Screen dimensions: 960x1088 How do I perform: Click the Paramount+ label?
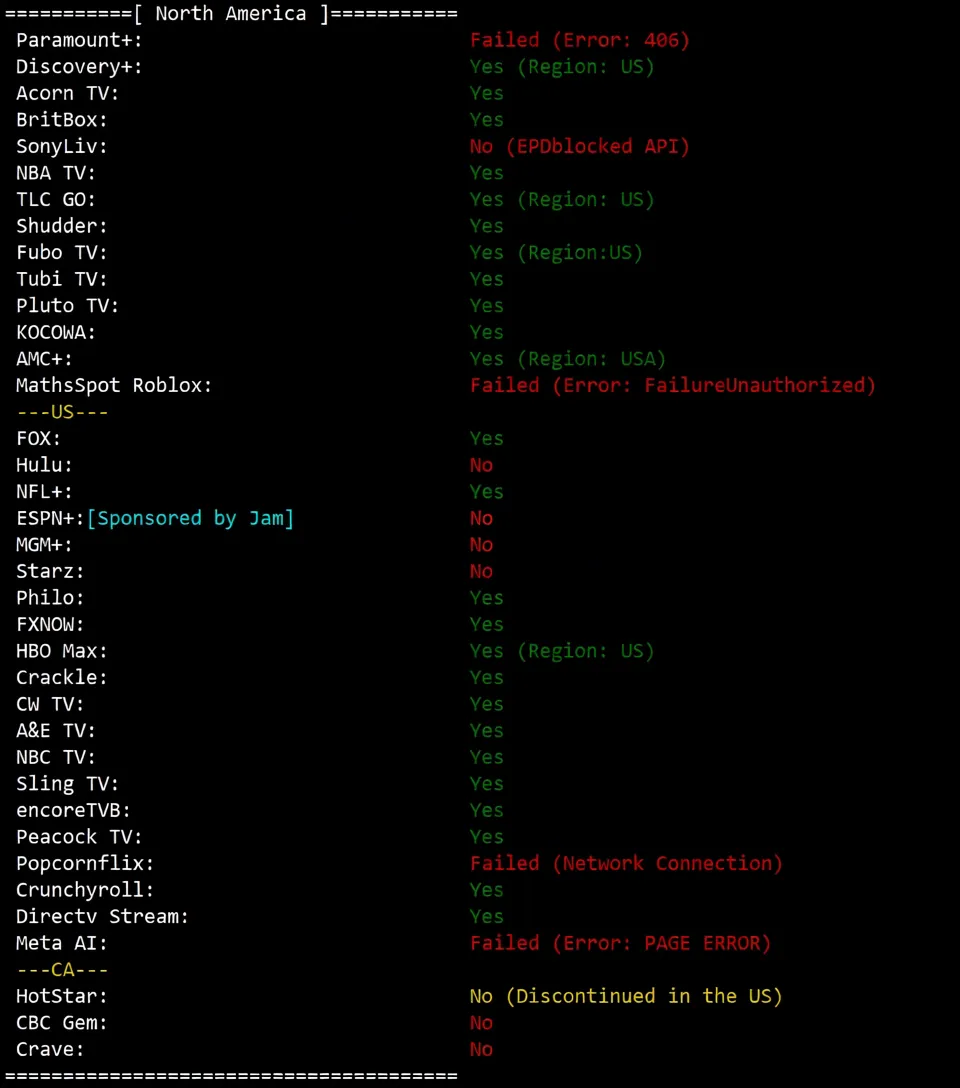click(79, 40)
